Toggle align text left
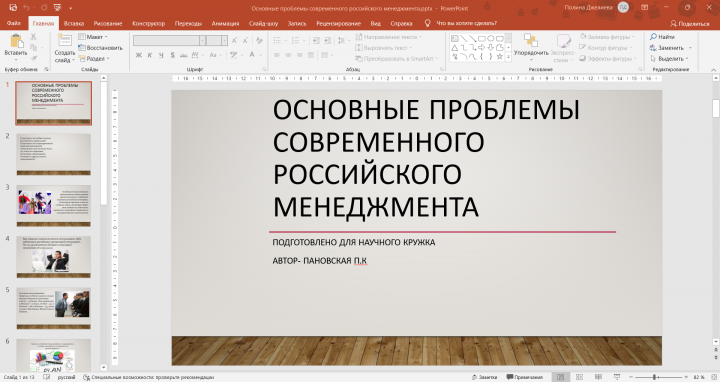 pyautogui.click(x=277, y=55)
